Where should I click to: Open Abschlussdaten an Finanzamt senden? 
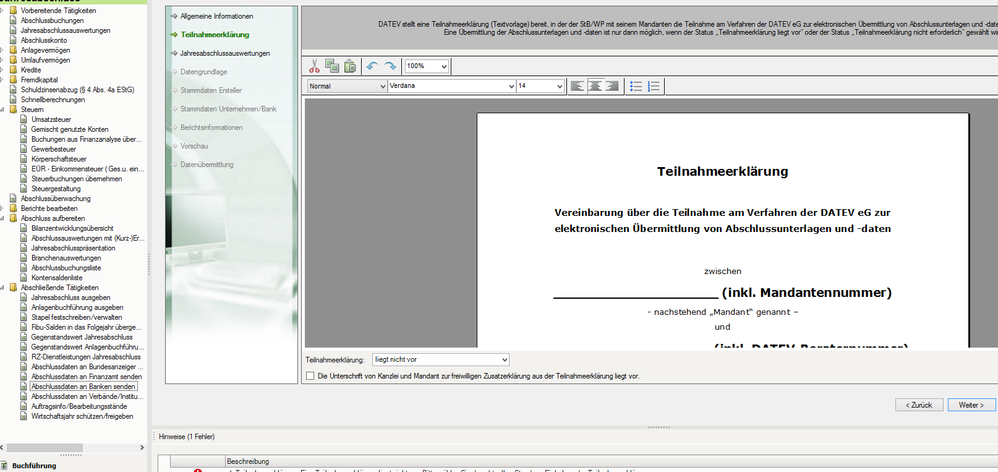(86, 377)
